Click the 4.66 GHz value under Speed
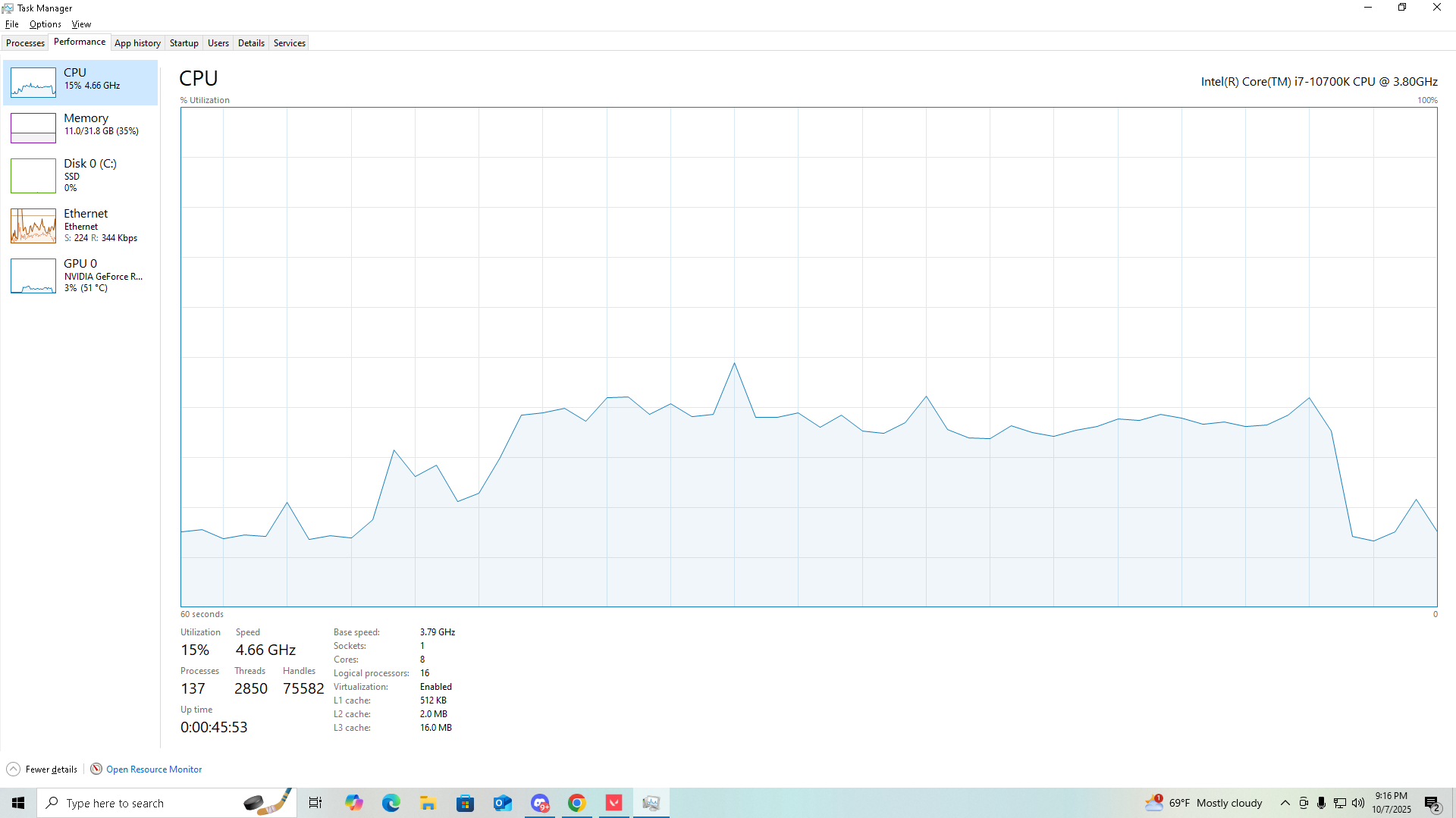The width and height of the screenshot is (1456, 818). point(265,650)
